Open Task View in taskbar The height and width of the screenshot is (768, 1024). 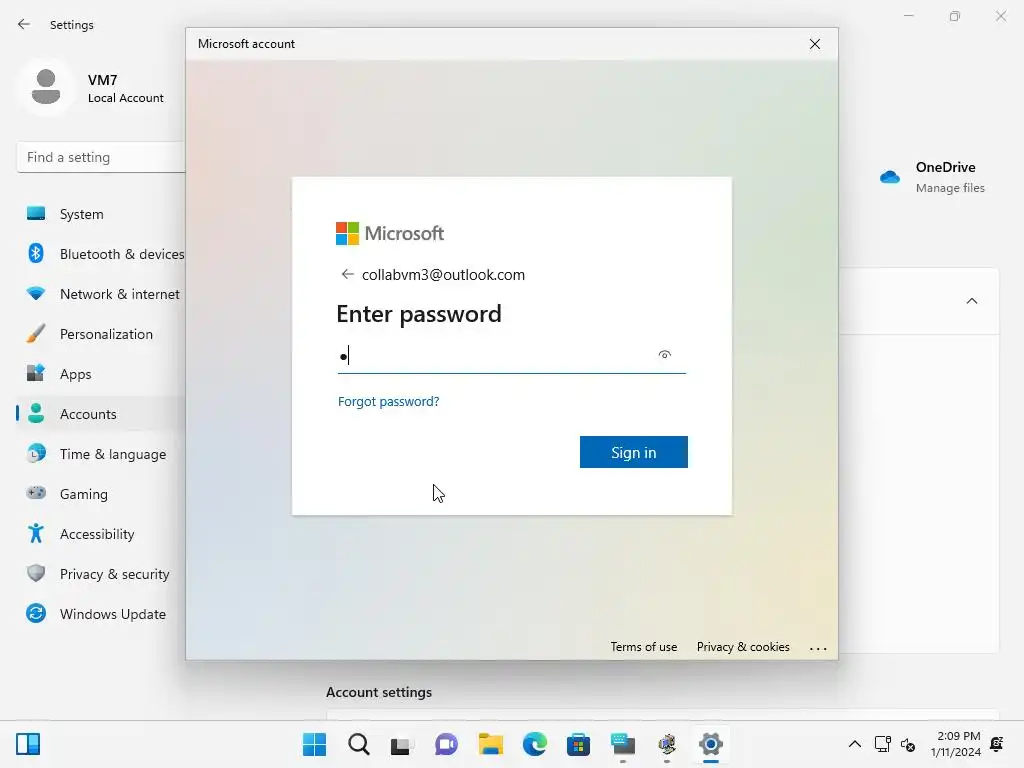point(402,744)
